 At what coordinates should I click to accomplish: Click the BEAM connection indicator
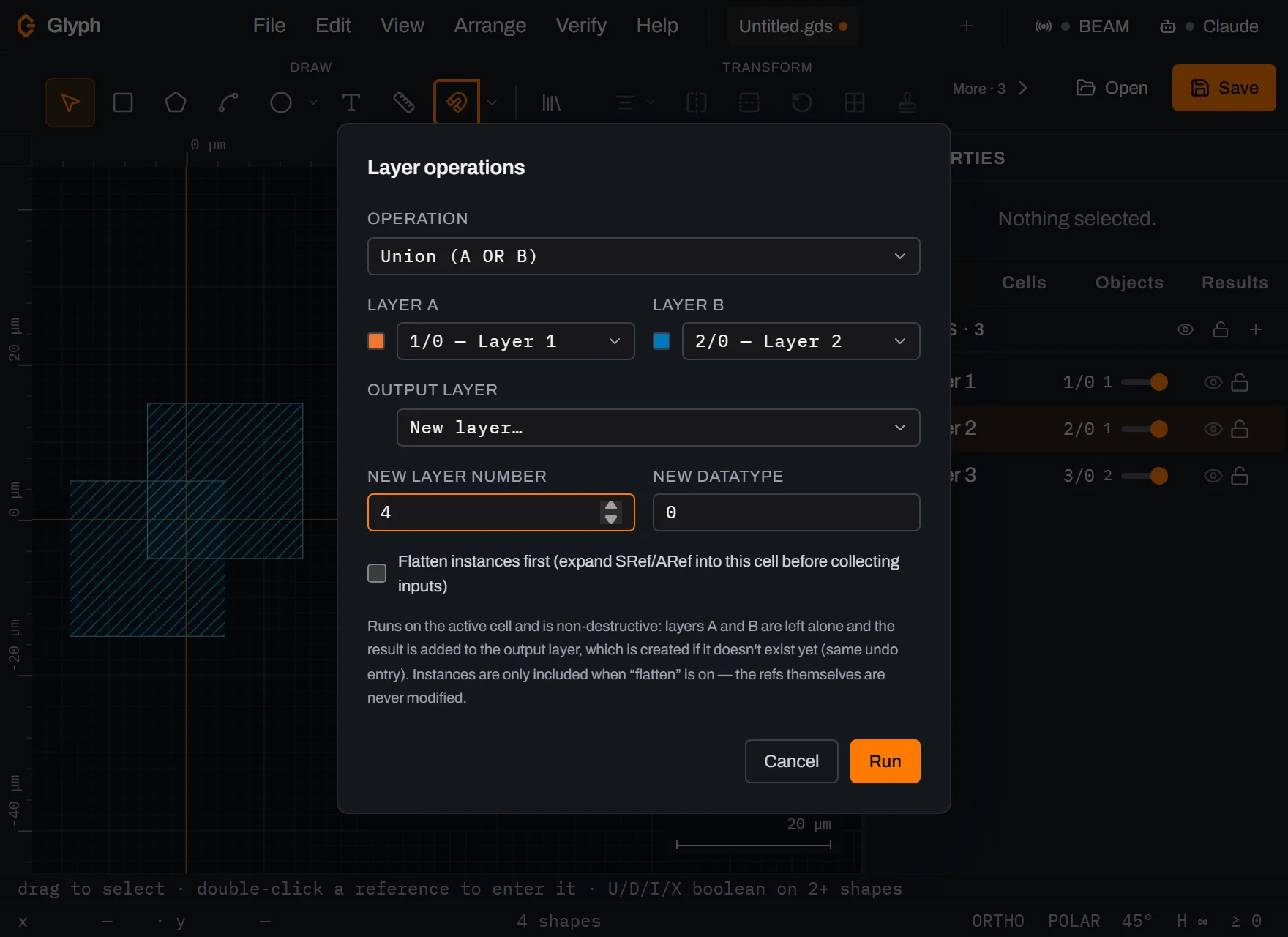(1082, 26)
